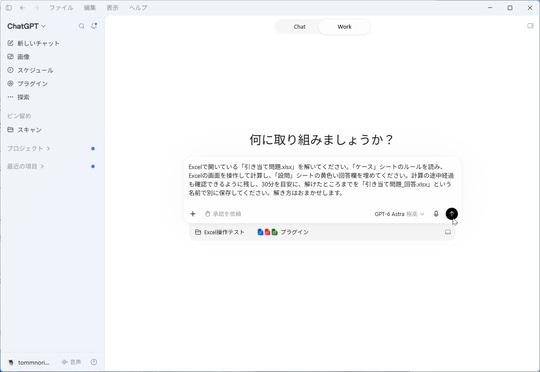Click inside the prompt text box
The height and width of the screenshot is (372, 540).
[x=321, y=180]
